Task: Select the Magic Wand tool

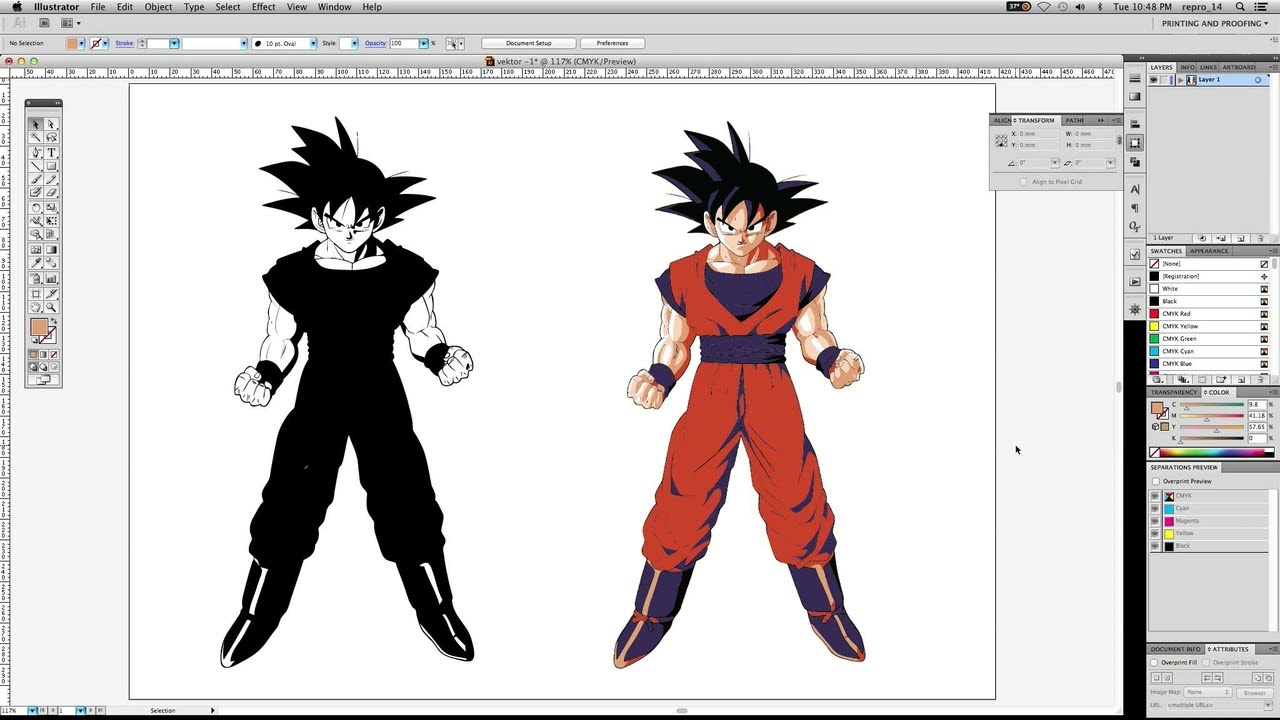Action: pyautogui.click(x=35, y=137)
